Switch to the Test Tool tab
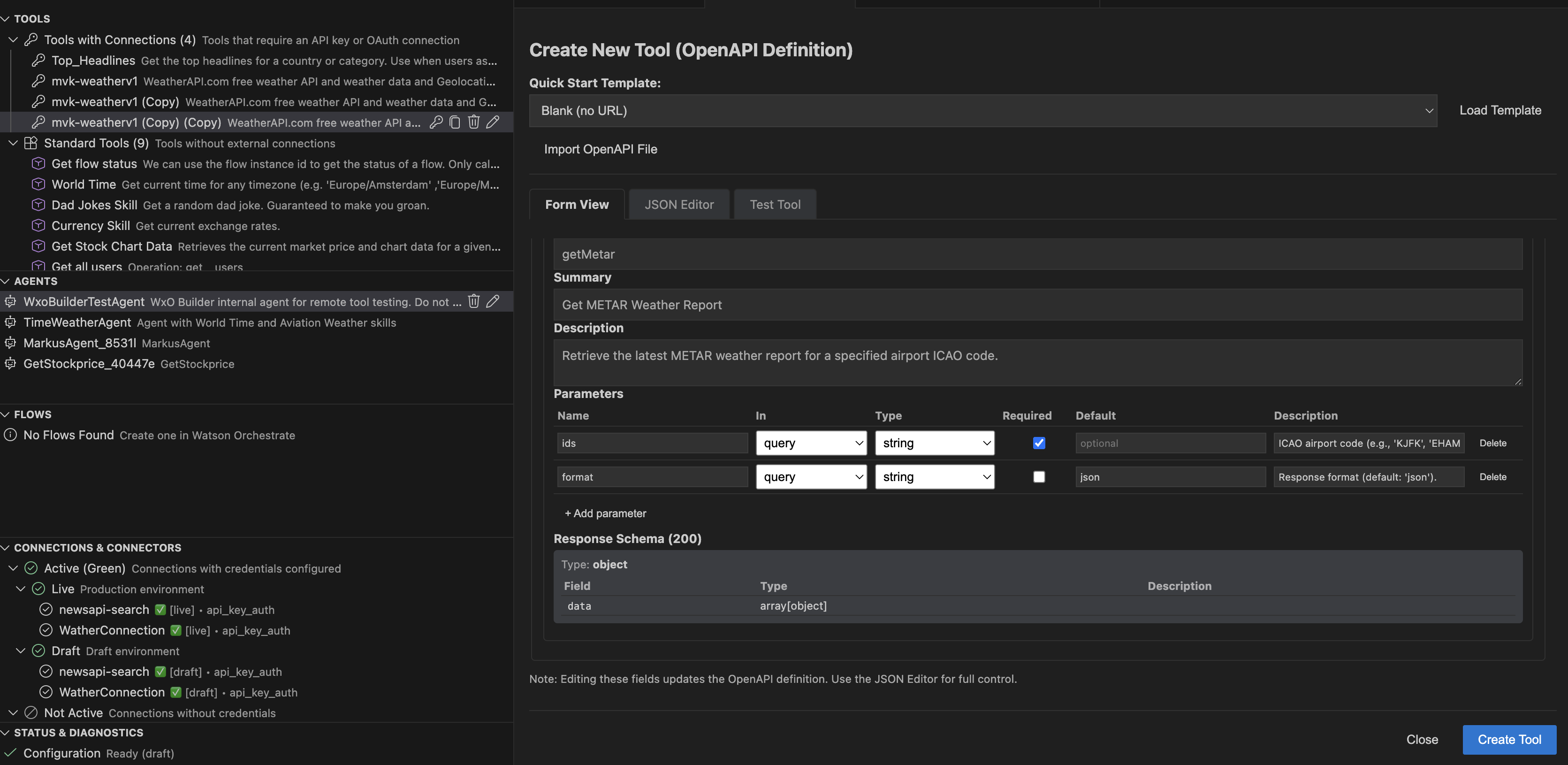Screen dimensions: 1568x765 click(x=775, y=204)
